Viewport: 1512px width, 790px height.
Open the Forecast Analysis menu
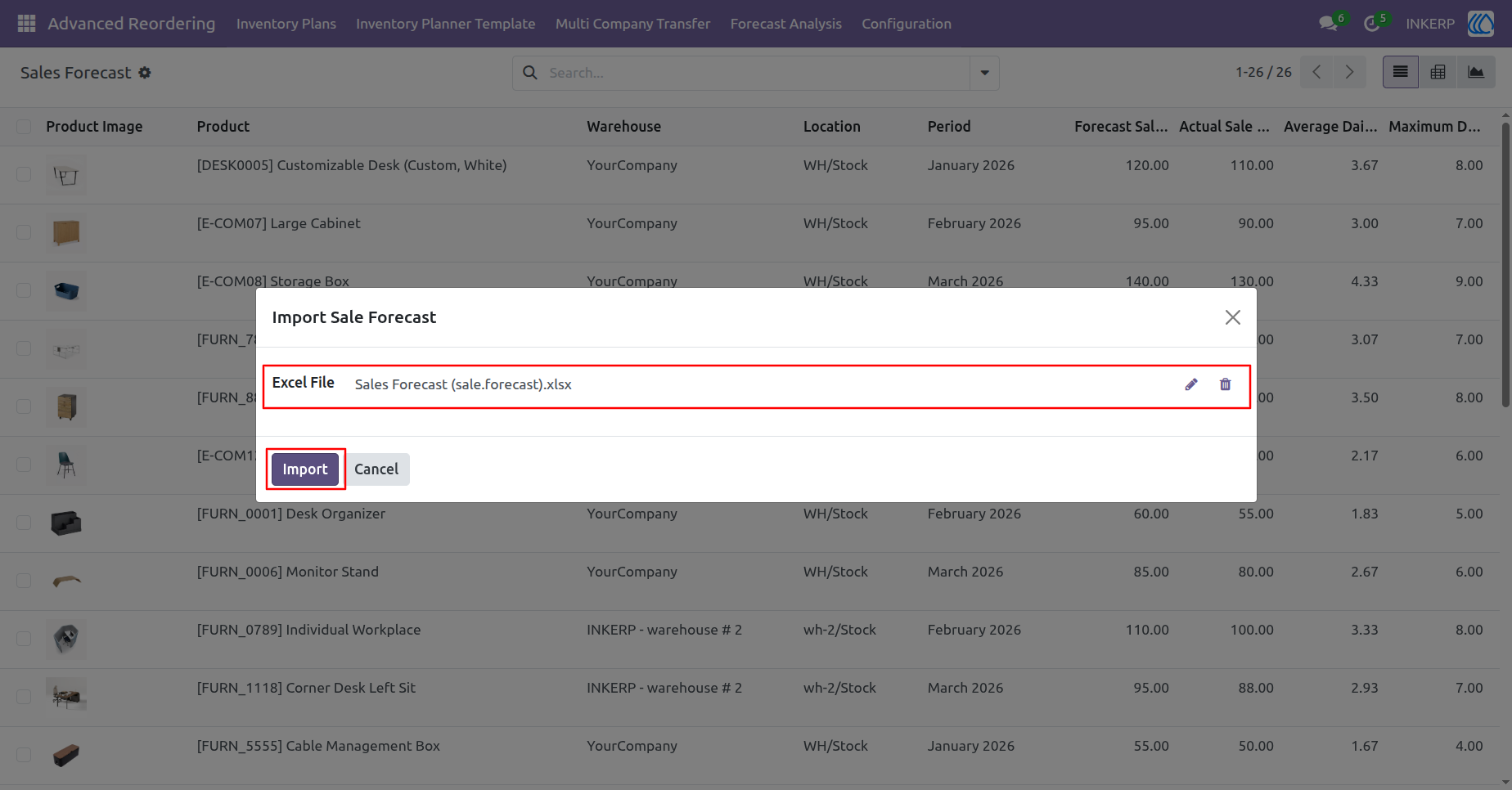coord(785,24)
